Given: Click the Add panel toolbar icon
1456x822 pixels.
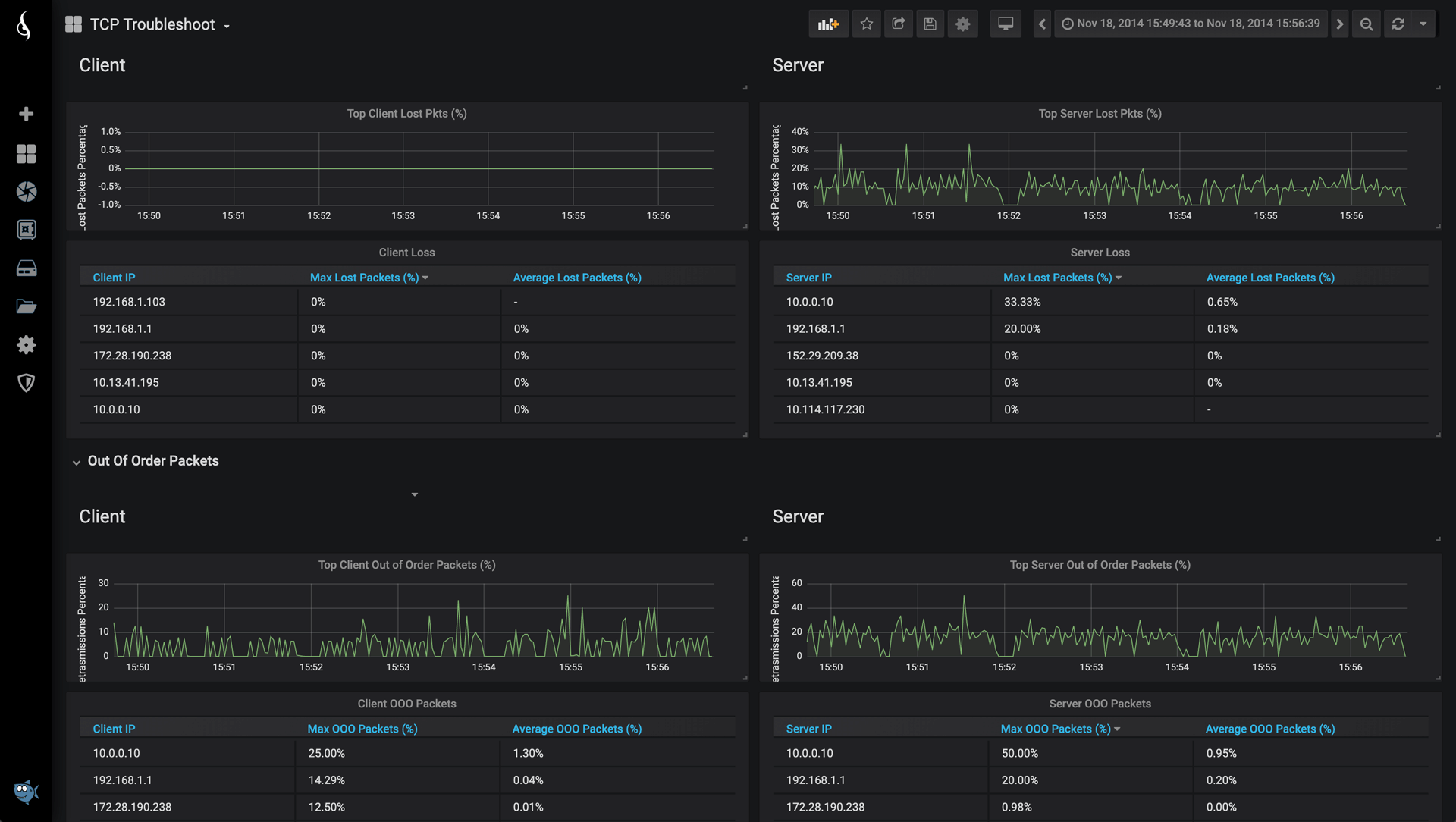Looking at the screenshot, I should (x=828, y=24).
